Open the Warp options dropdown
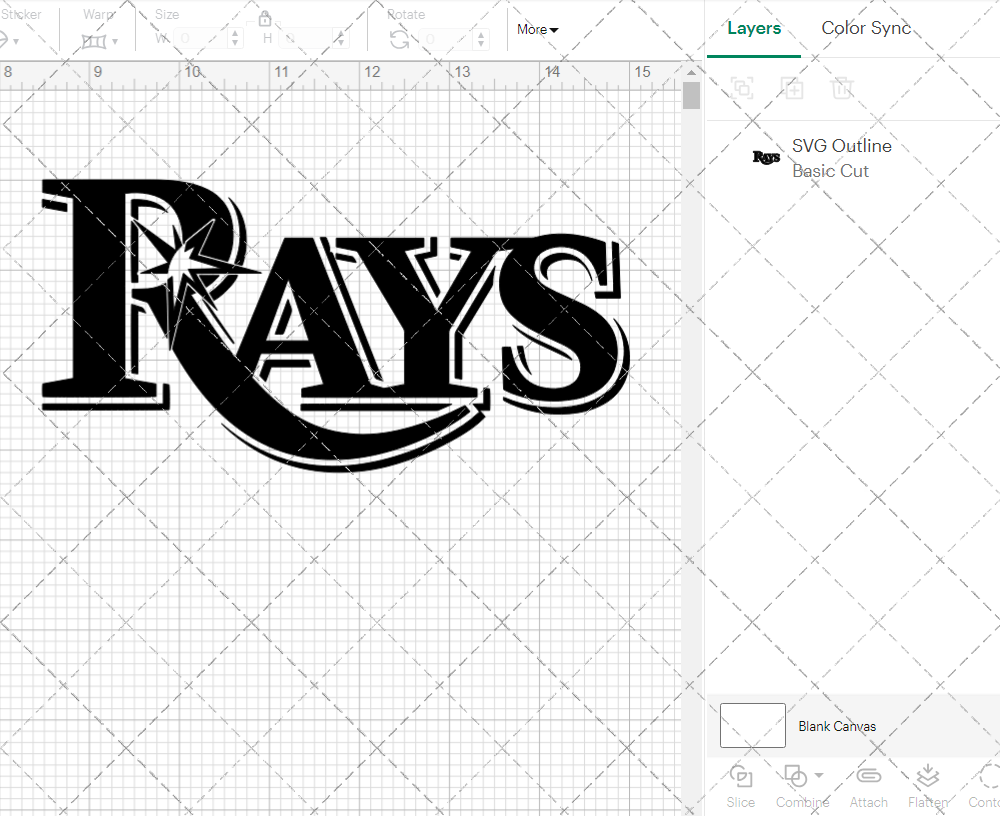This screenshot has height=816, width=1000. tap(113, 42)
